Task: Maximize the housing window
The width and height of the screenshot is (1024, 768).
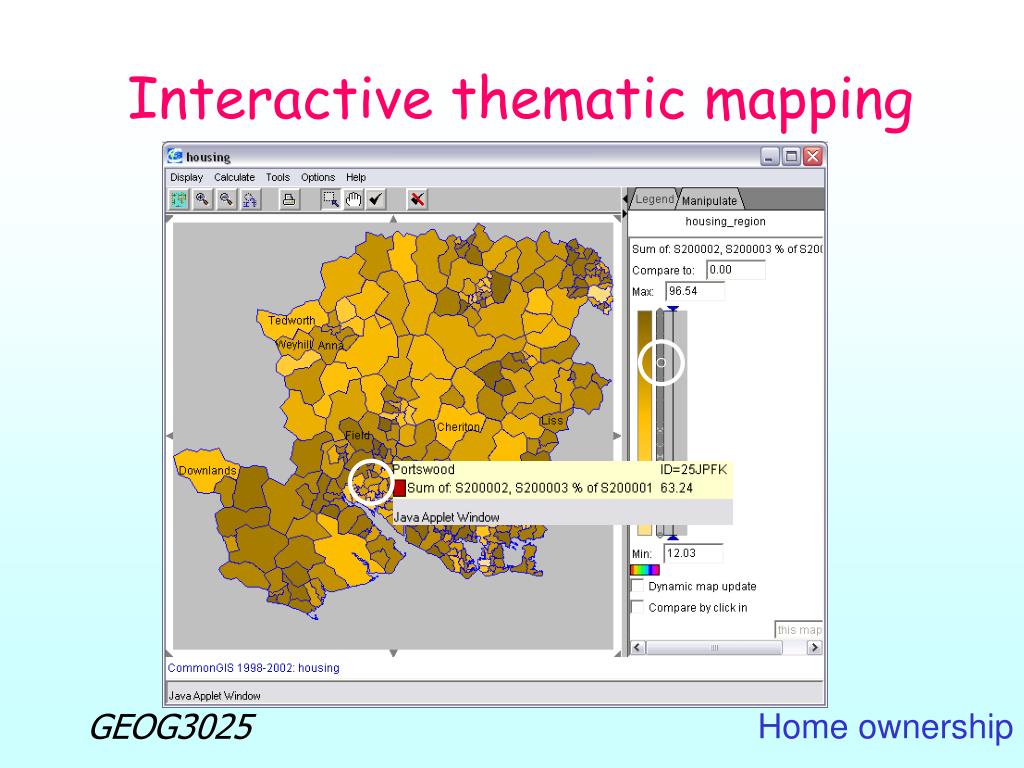Action: point(792,156)
